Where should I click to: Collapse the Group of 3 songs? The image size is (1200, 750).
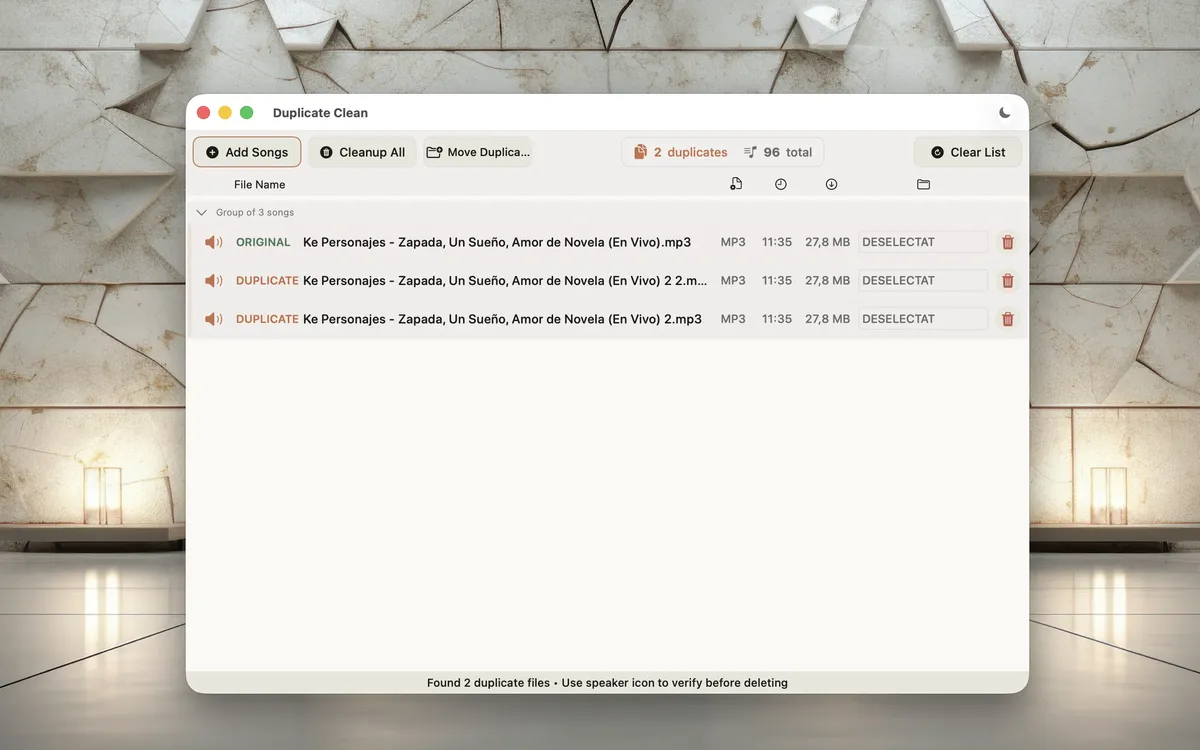pos(200,212)
